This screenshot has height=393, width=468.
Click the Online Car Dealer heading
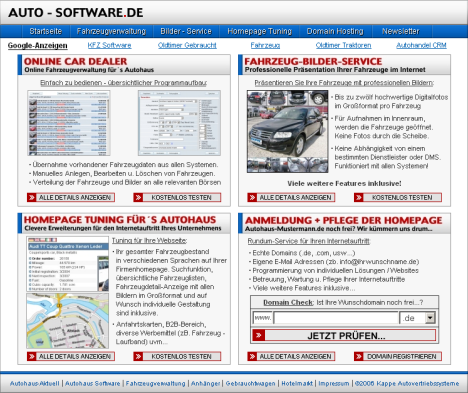[75, 61]
